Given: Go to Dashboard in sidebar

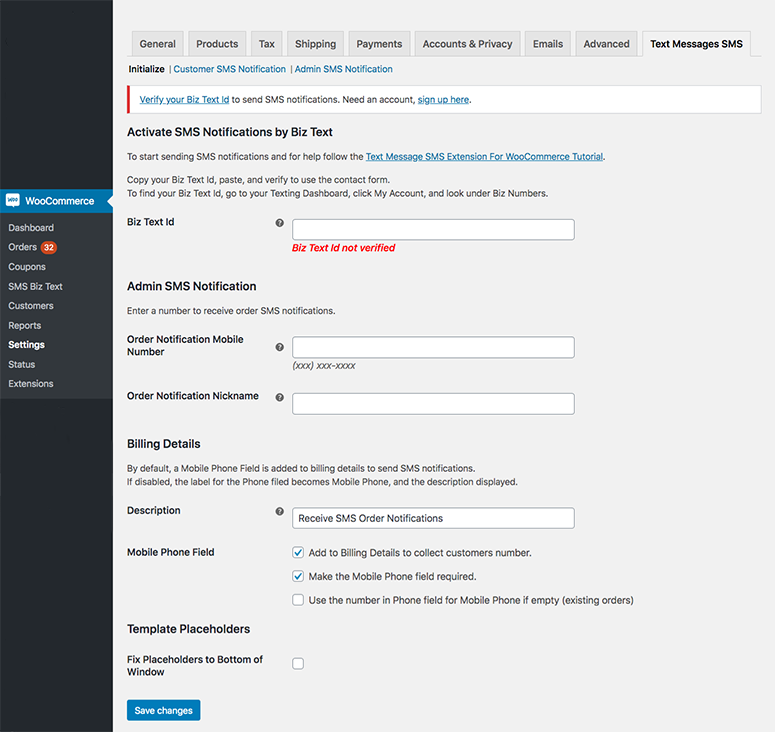Looking at the screenshot, I should pos(31,228).
